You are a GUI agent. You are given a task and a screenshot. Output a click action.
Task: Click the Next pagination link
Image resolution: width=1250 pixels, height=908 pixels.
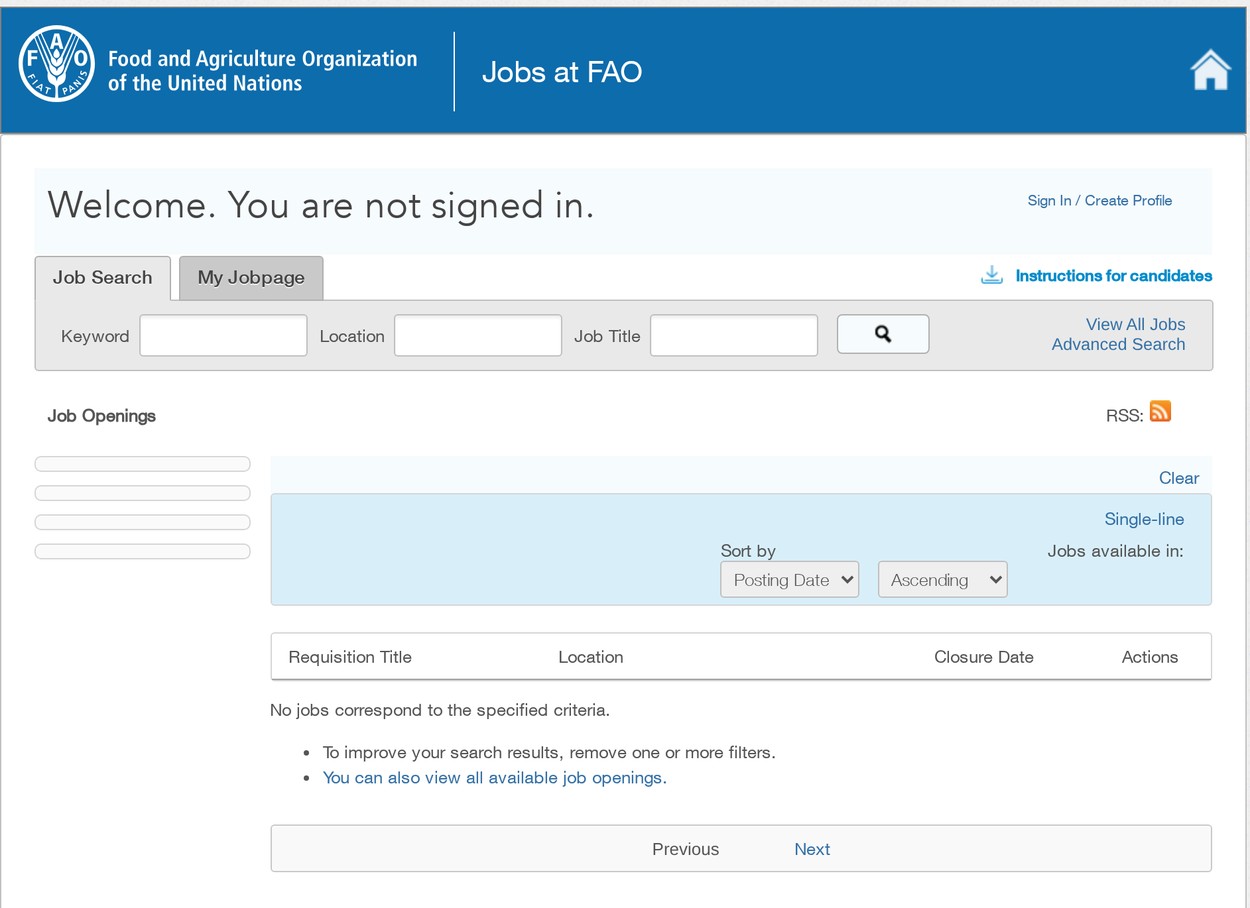[812, 849]
